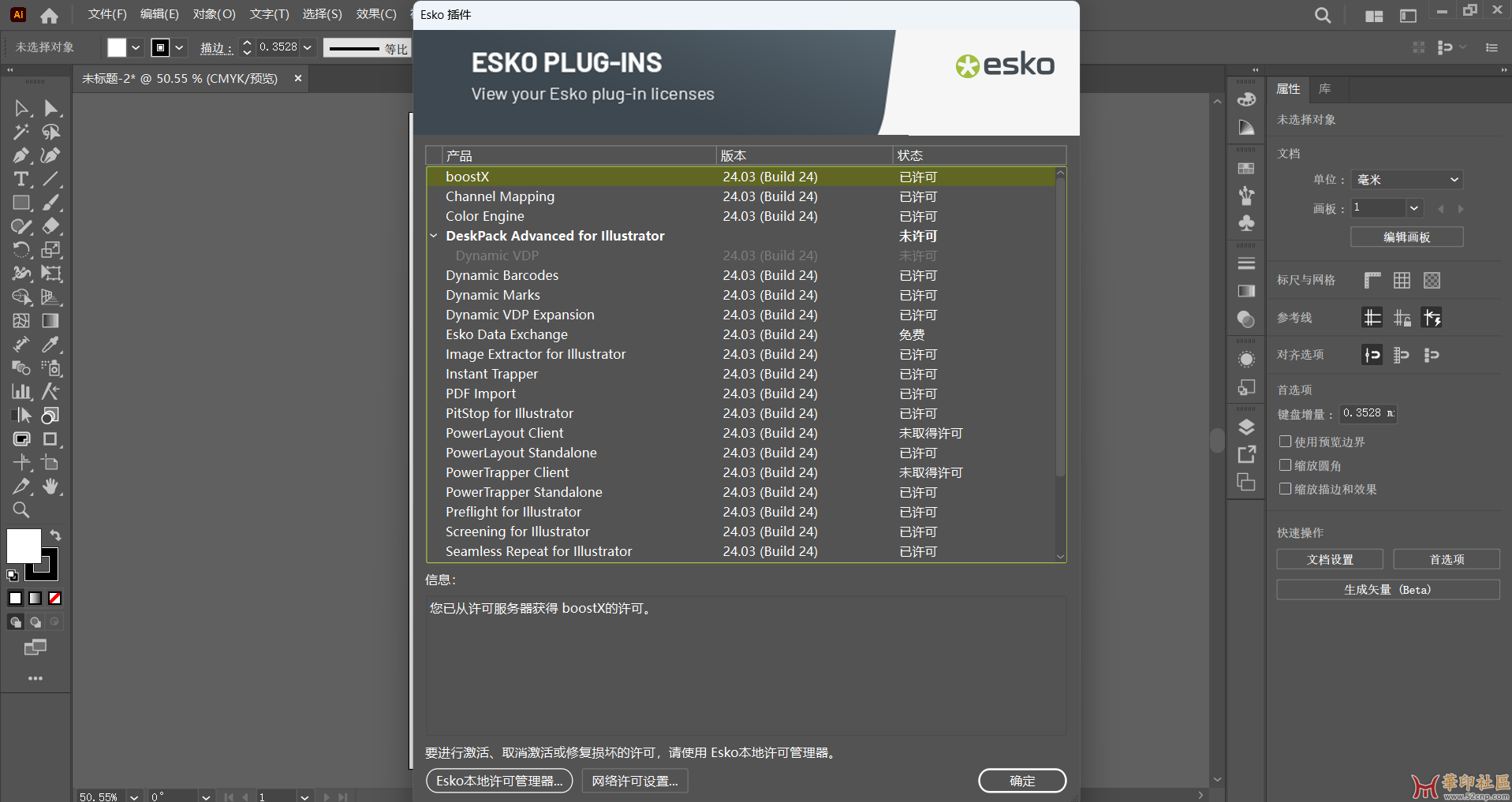
Task: Click the 文档设置 button
Action: pos(1330,559)
